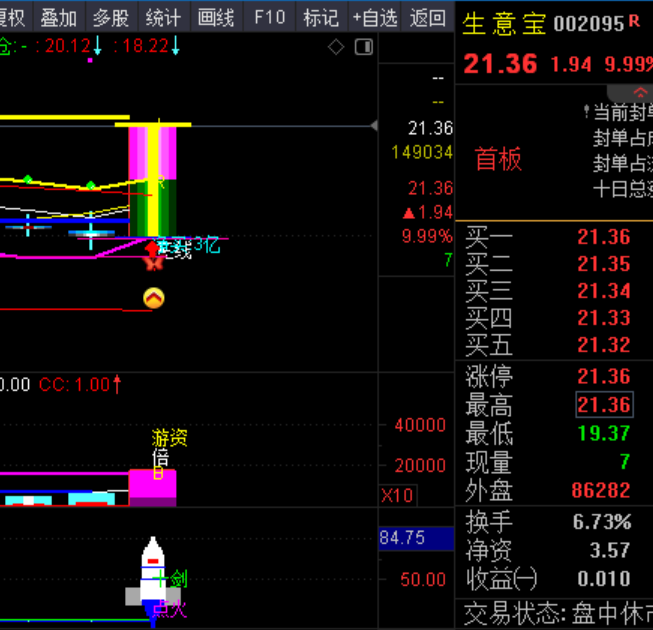Select the 画线 draw line tool
Screen dimensions: 653x630
pos(216,17)
